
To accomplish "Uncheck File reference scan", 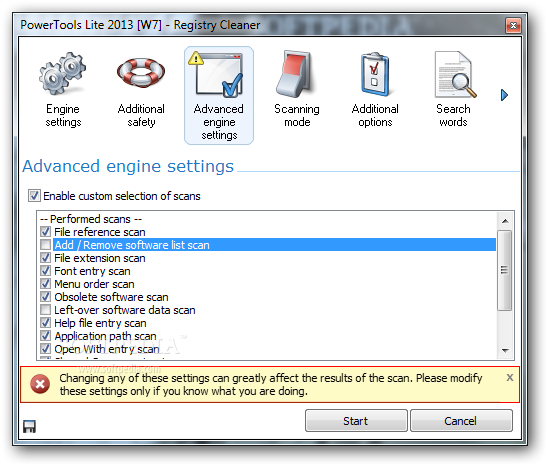I will click(x=45, y=232).
